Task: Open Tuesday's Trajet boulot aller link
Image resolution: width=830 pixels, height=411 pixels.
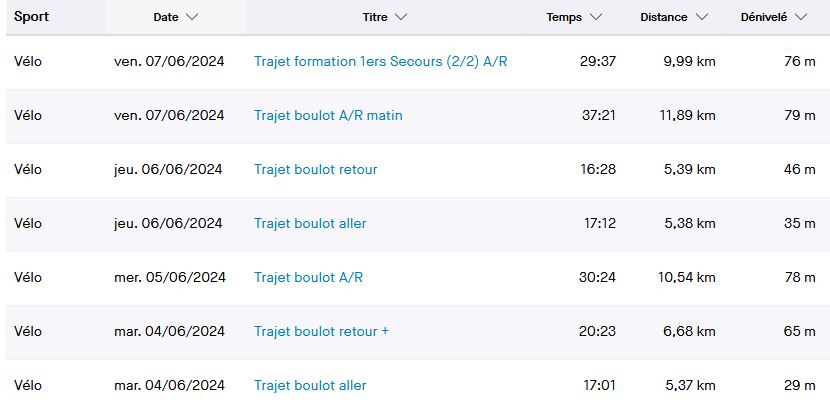Action: point(310,386)
